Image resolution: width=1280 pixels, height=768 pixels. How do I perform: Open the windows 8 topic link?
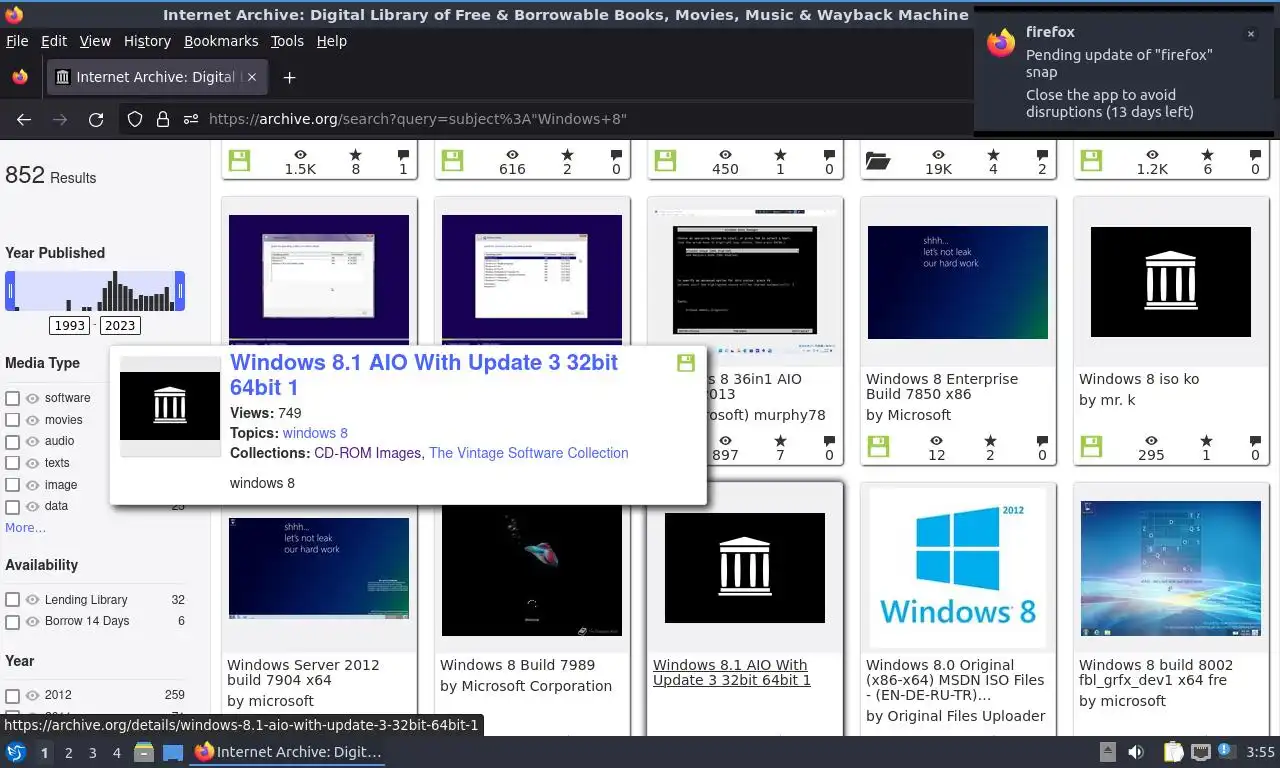pyautogui.click(x=315, y=433)
